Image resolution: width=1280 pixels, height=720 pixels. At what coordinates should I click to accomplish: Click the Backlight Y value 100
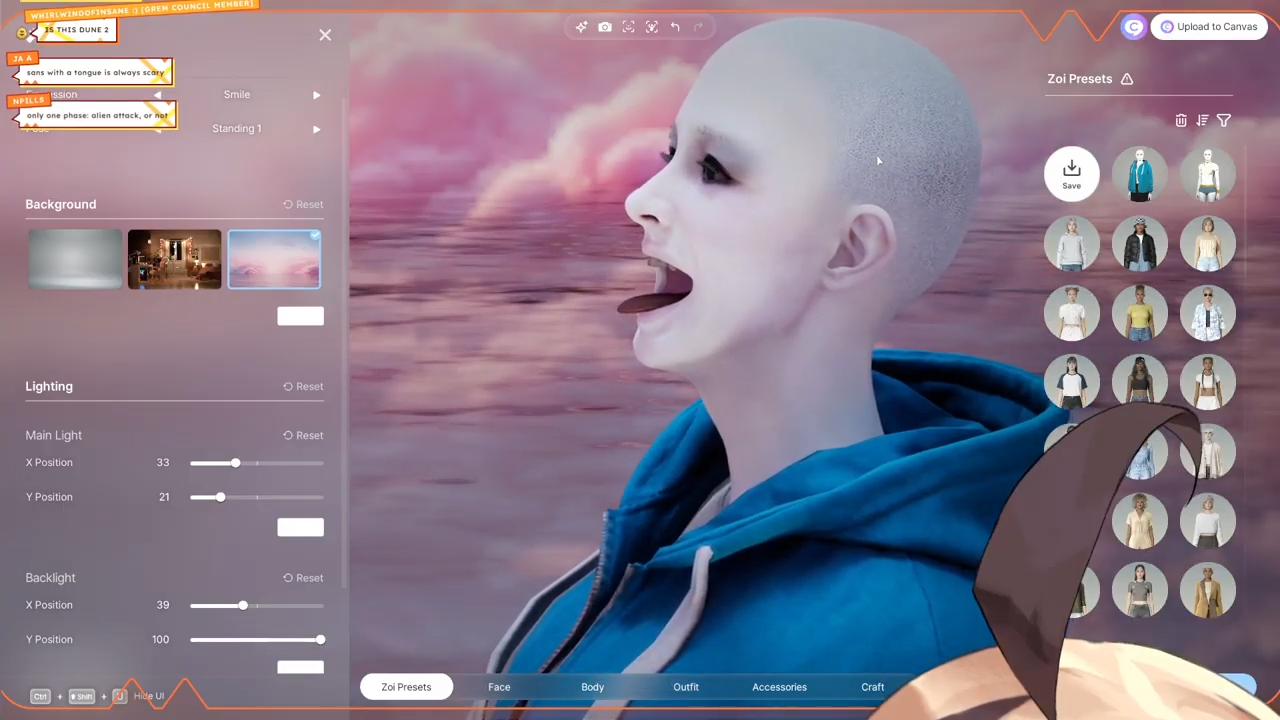tap(160, 639)
